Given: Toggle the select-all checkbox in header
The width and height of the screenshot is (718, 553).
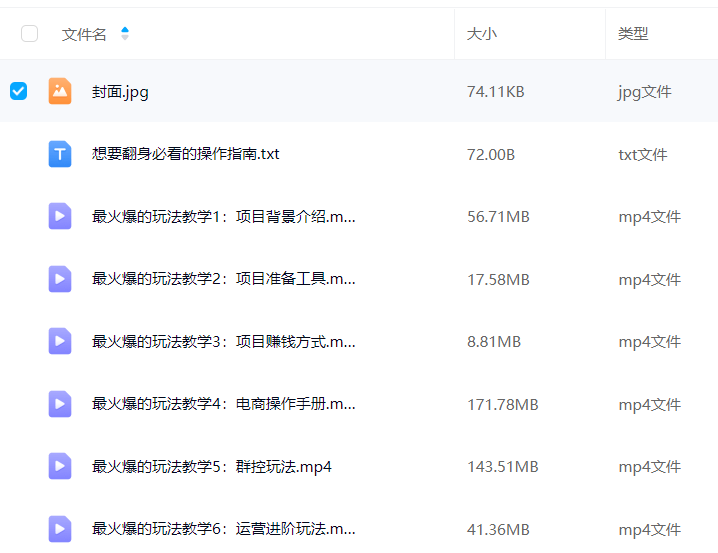Looking at the screenshot, I should click(29, 33).
